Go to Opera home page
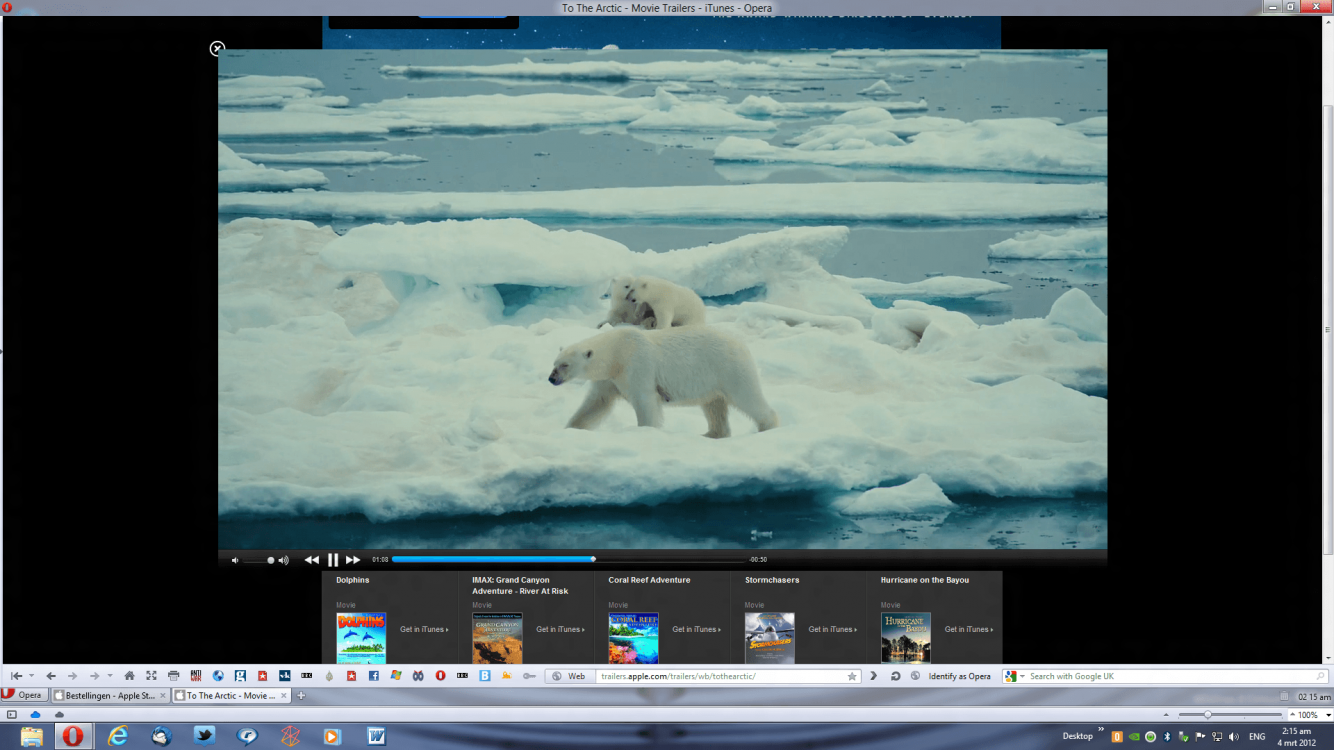The height and width of the screenshot is (750, 1334). pos(129,676)
